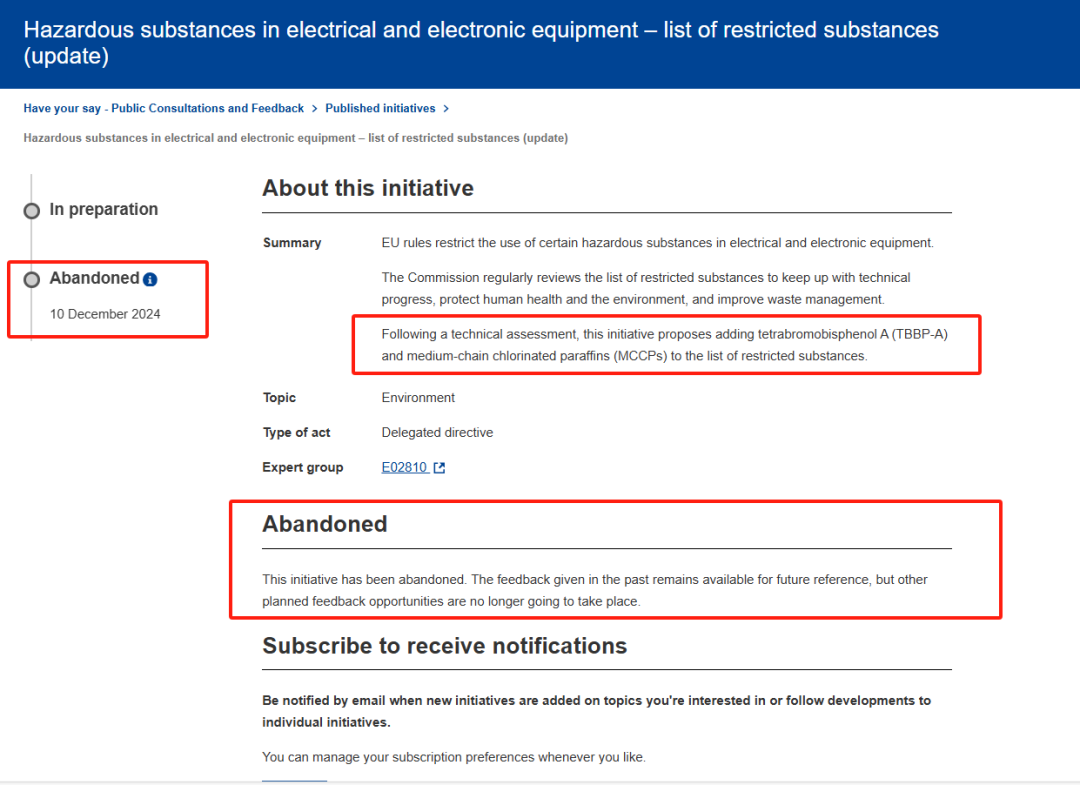Open Have your say - Public Consultations link
The image size is (1080, 785).
tap(163, 108)
